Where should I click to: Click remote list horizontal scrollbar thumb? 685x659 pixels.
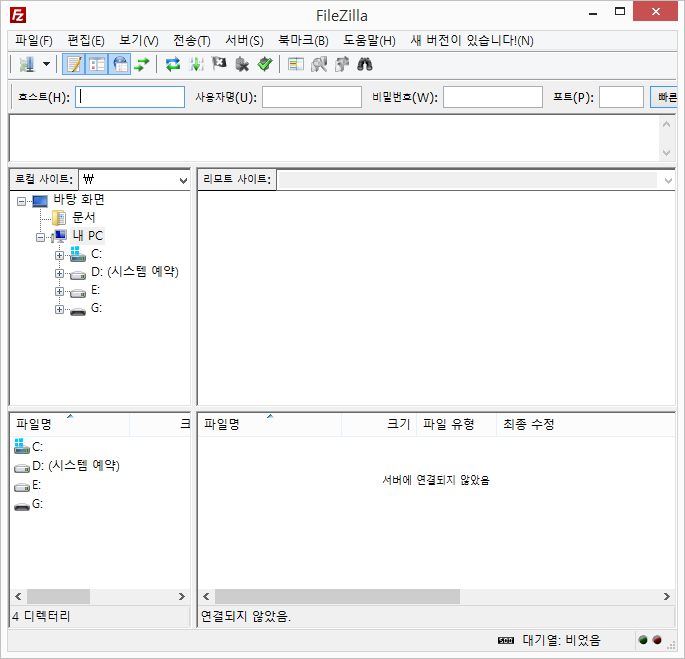pos(337,597)
